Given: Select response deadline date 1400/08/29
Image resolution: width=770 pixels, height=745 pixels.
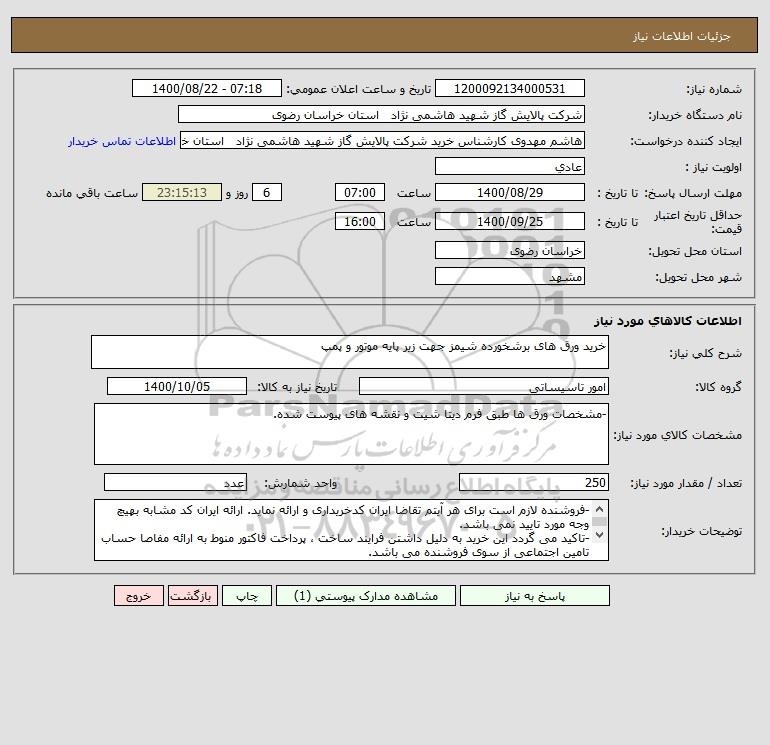Looking at the screenshot, I should (x=510, y=193).
